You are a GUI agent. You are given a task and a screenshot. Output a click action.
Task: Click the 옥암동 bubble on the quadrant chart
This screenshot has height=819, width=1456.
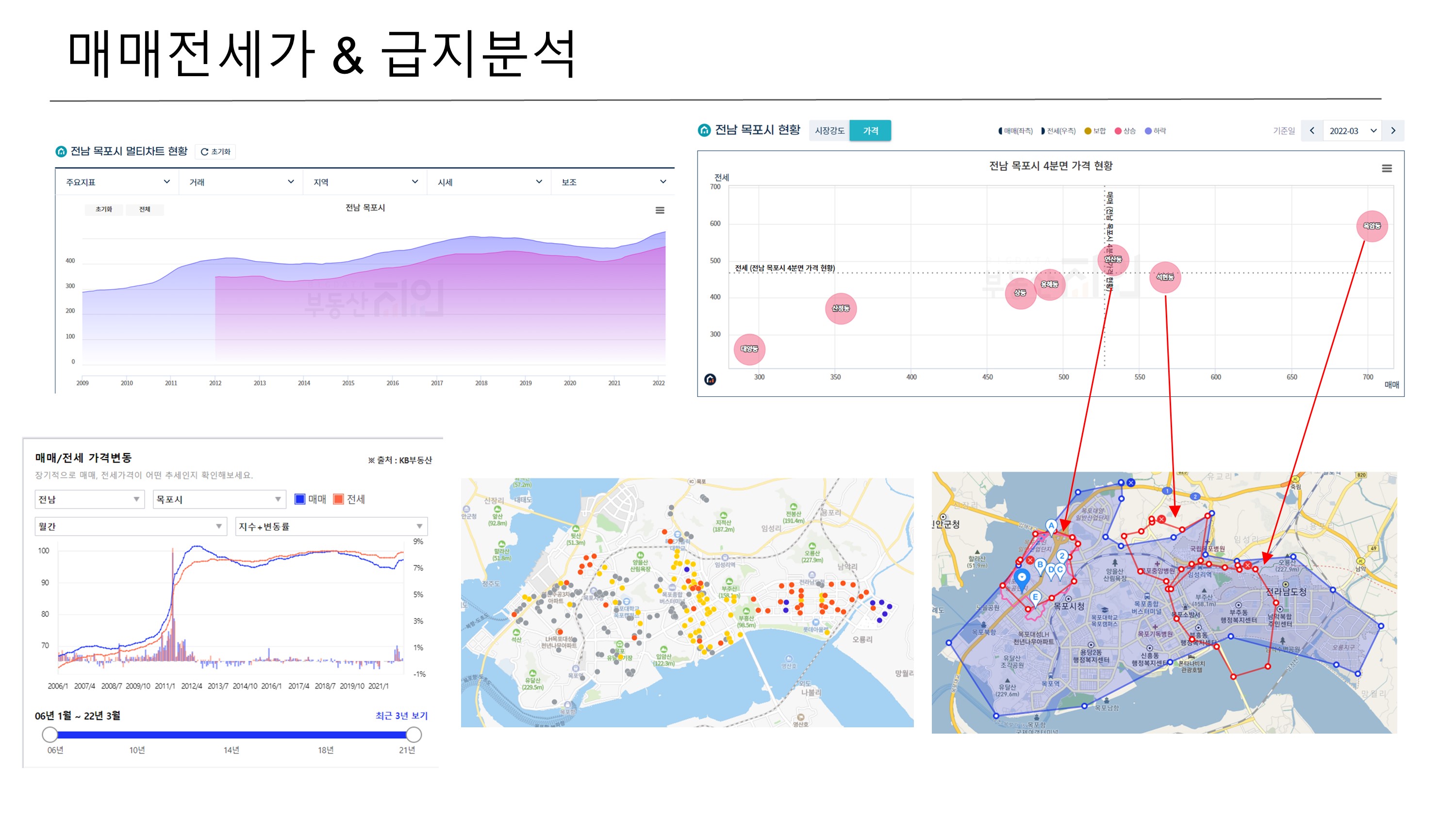tap(1372, 226)
